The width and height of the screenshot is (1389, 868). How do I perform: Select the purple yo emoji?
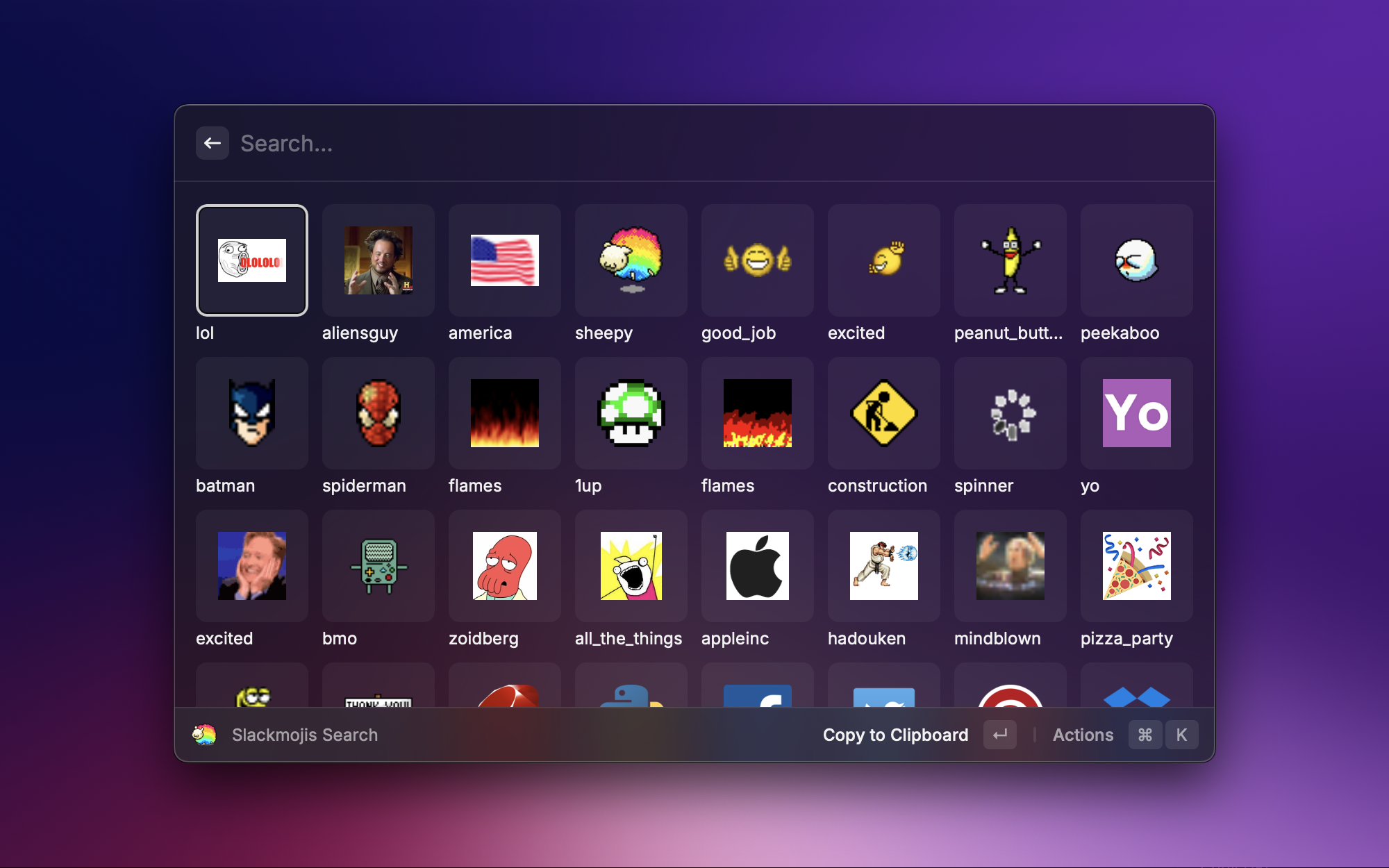click(1137, 413)
